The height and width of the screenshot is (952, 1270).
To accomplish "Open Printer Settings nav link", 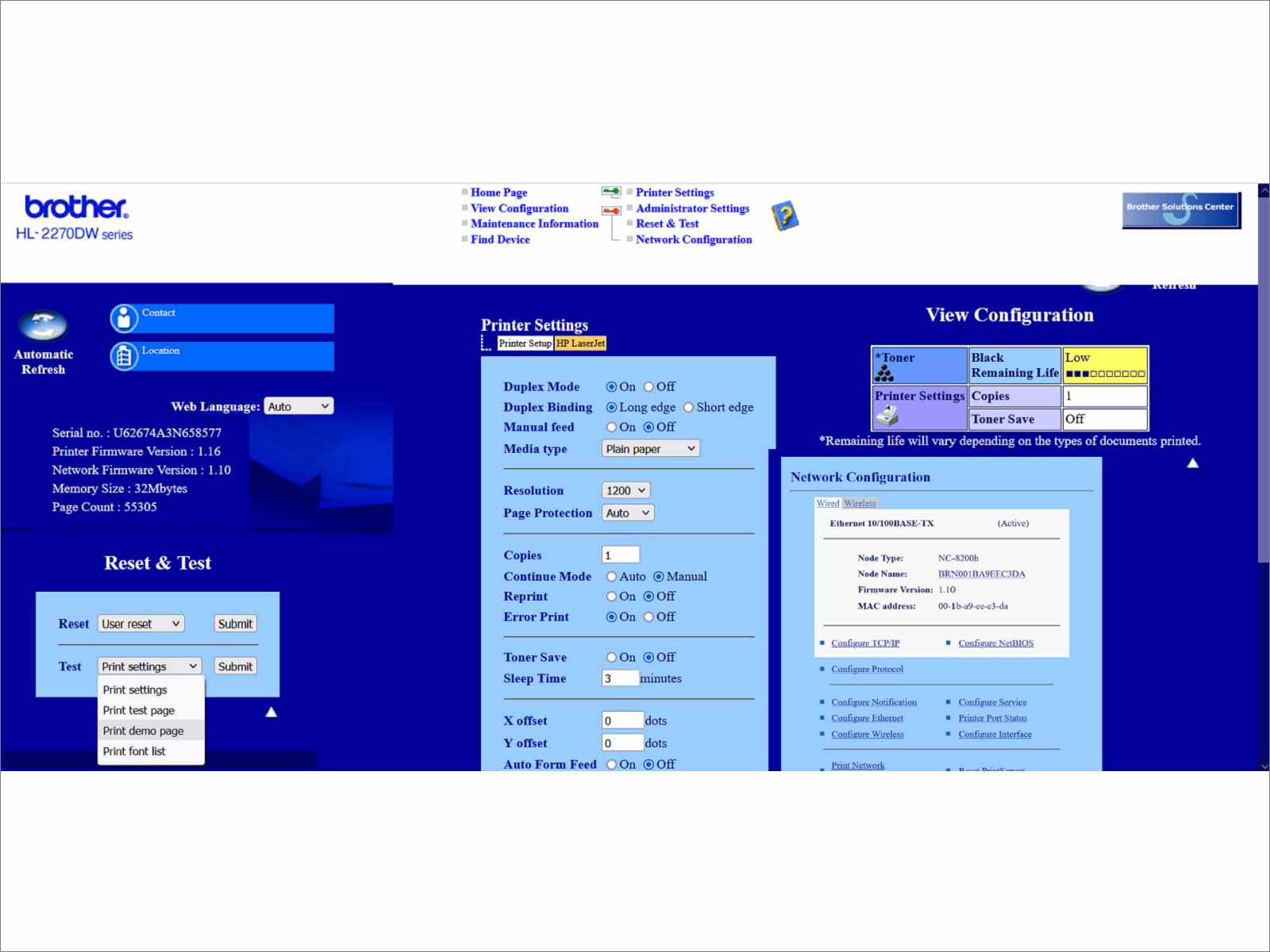I will 675,192.
